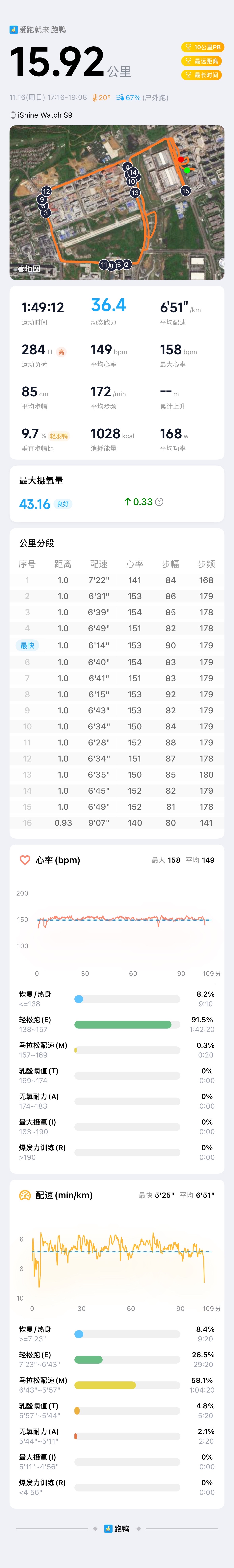Tap the thermometer temperature icon
The width and height of the screenshot is (234, 1568).
point(95,97)
